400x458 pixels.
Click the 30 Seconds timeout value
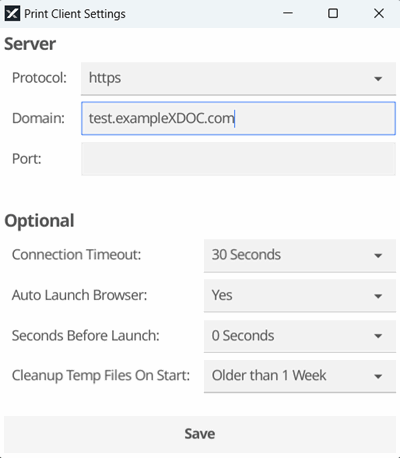coord(246,255)
